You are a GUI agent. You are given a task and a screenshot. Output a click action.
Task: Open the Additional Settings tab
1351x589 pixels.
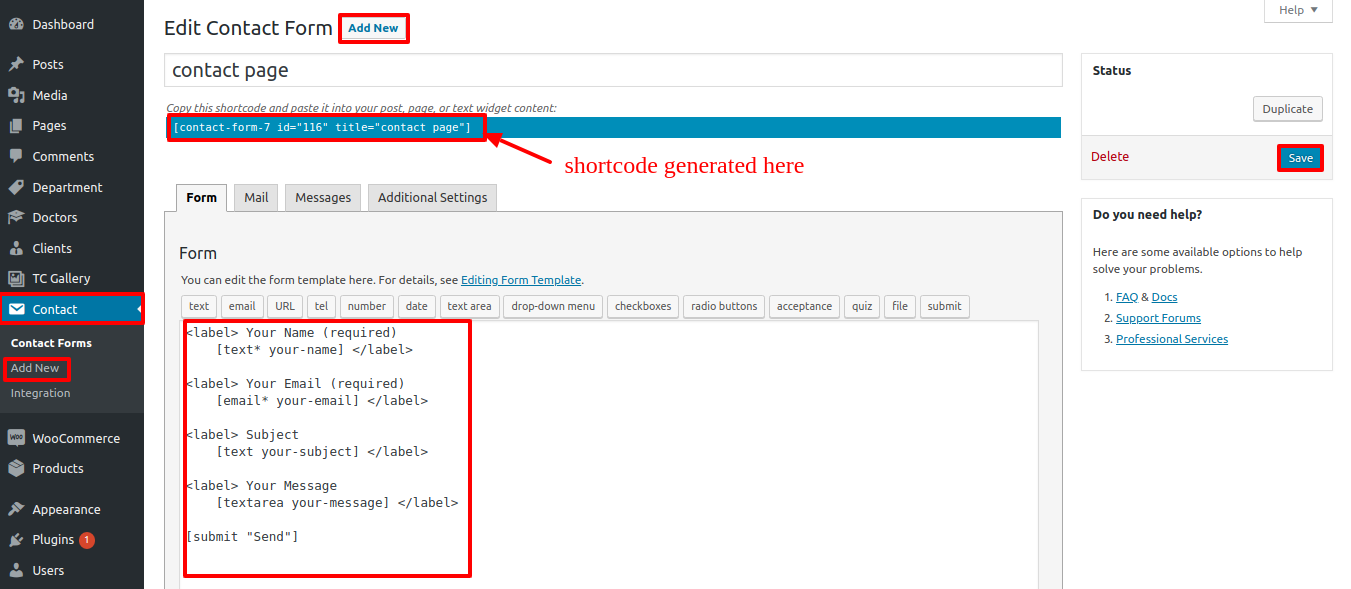pyautogui.click(x=433, y=197)
